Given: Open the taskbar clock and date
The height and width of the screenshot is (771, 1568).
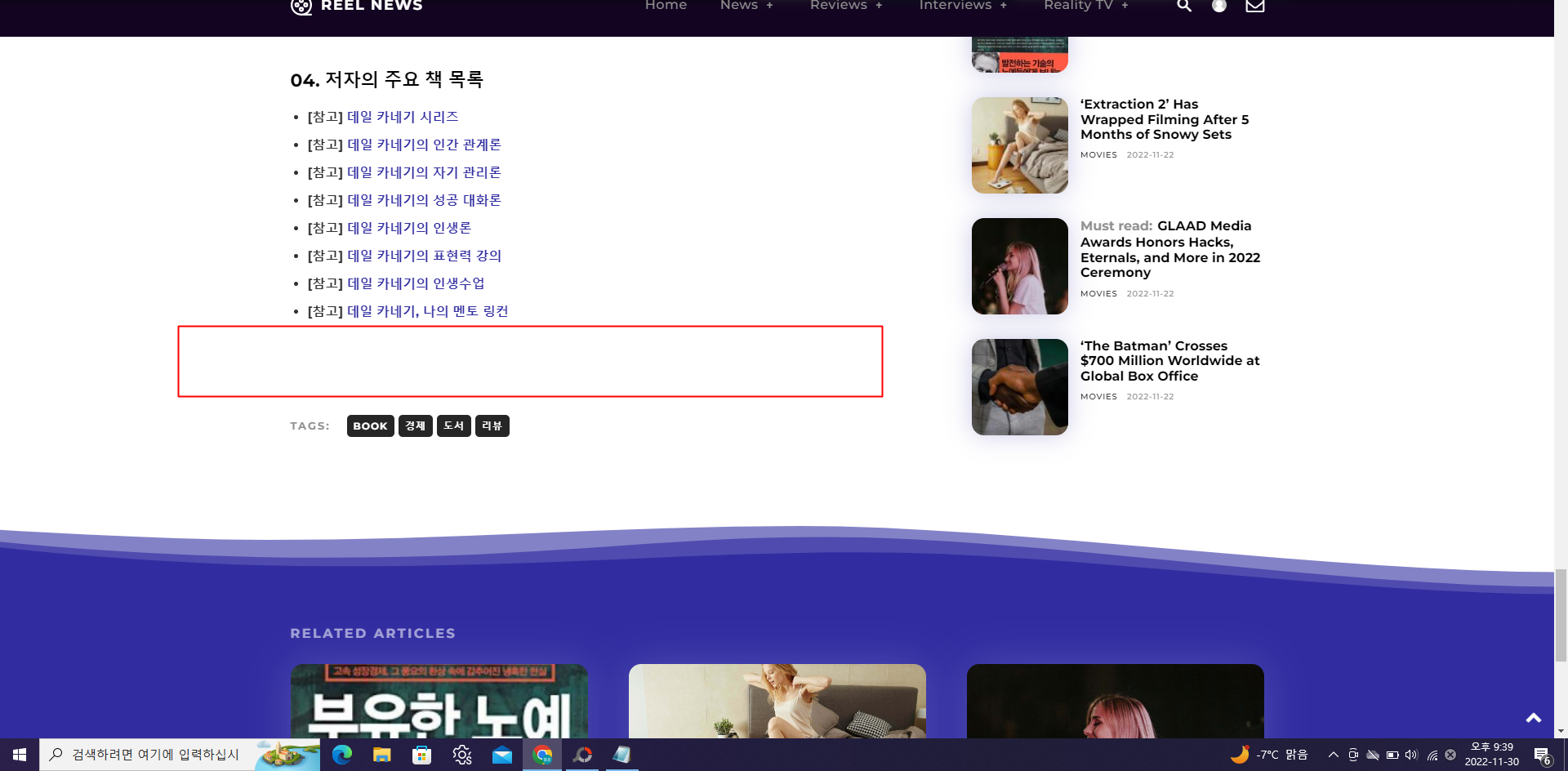Looking at the screenshot, I should click(x=1492, y=755).
